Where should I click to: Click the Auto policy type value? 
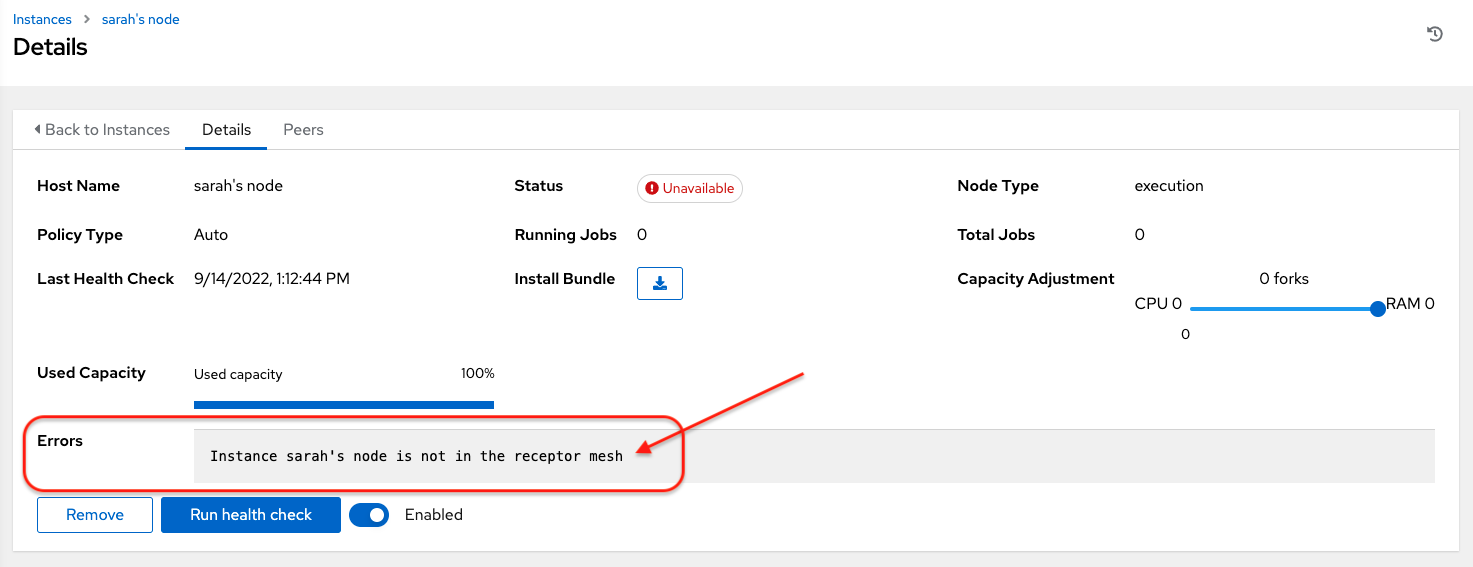pos(210,235)
